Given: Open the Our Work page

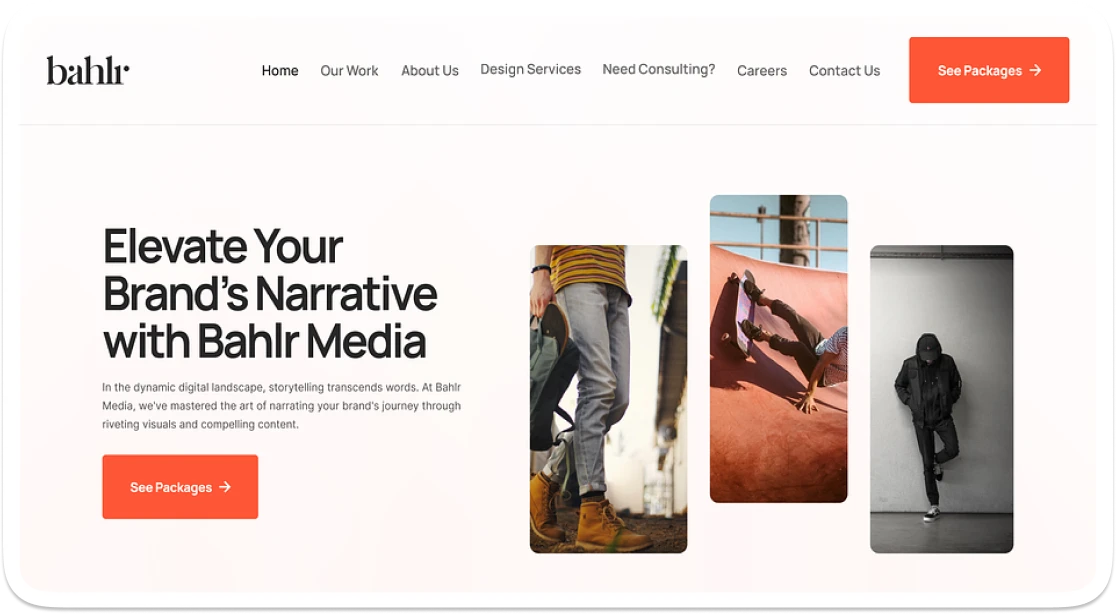Looking at the screenshot, I should [x=349, y=70].
